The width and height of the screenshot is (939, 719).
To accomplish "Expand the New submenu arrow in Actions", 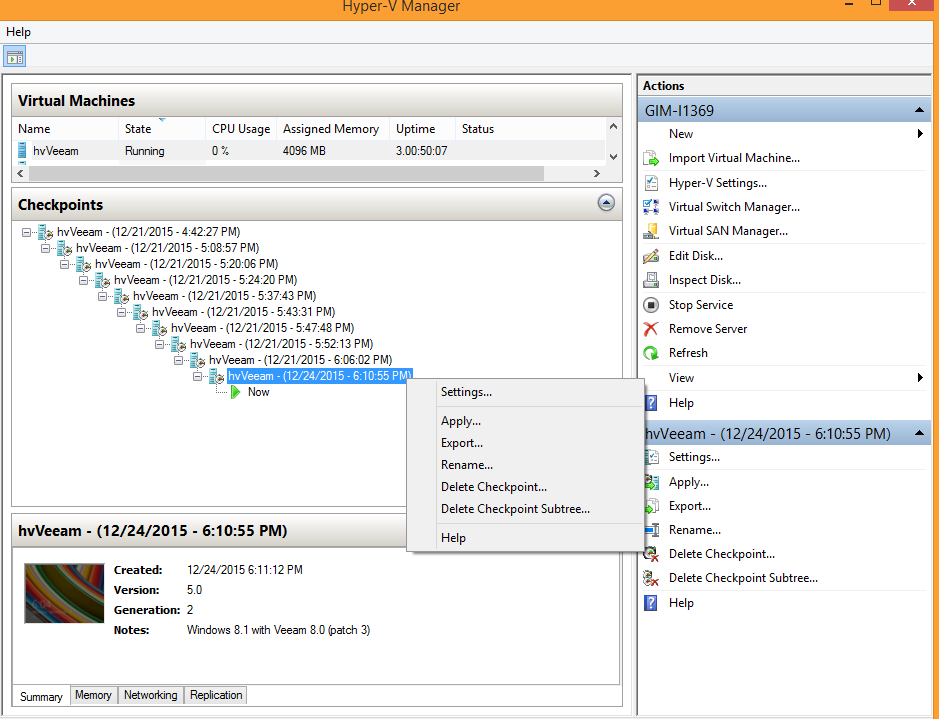I will point(919,134).
